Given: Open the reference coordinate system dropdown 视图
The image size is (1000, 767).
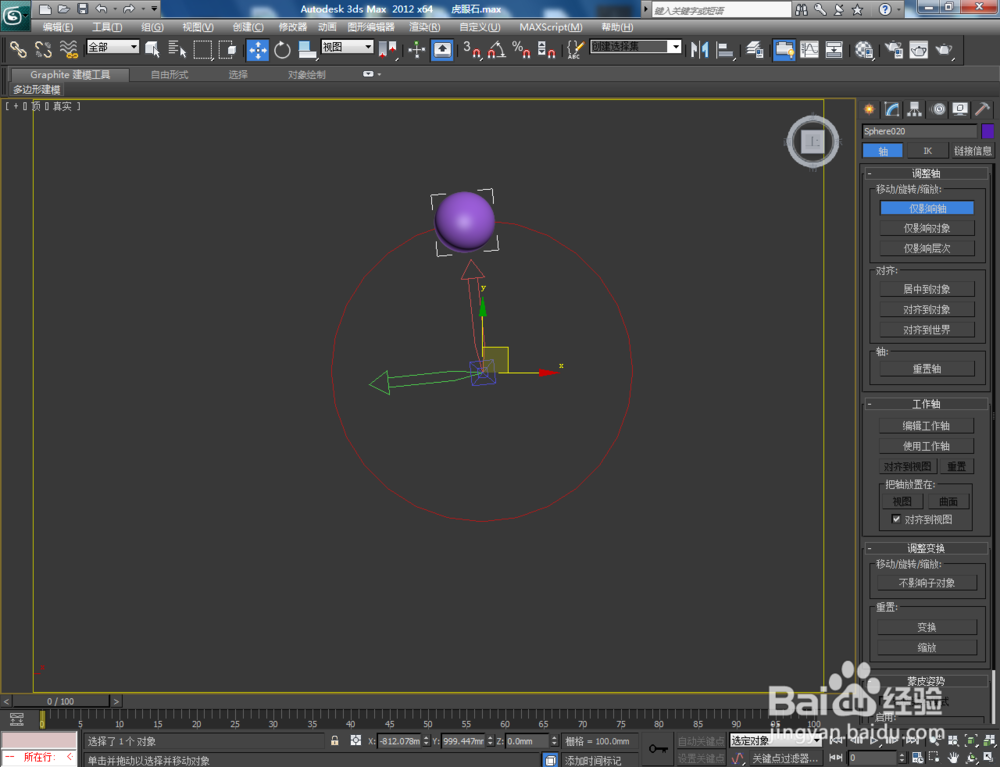Looking at the screenshot, I should pyautogui.click(x=347, y=47).
